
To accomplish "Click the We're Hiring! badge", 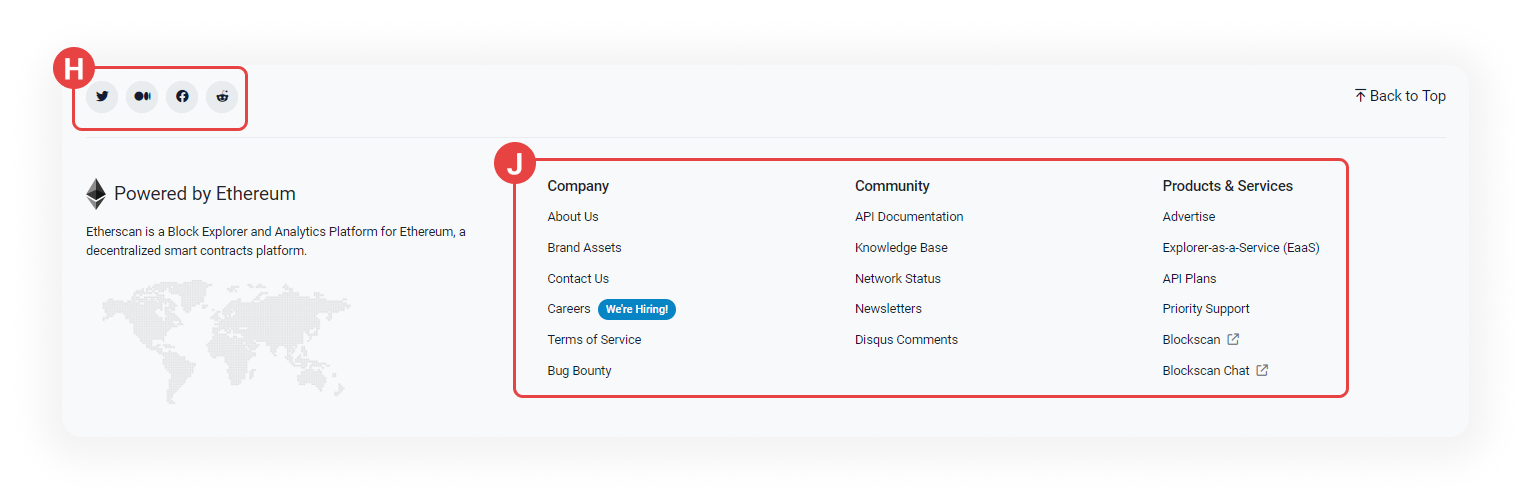I will [x=637, y=310].
